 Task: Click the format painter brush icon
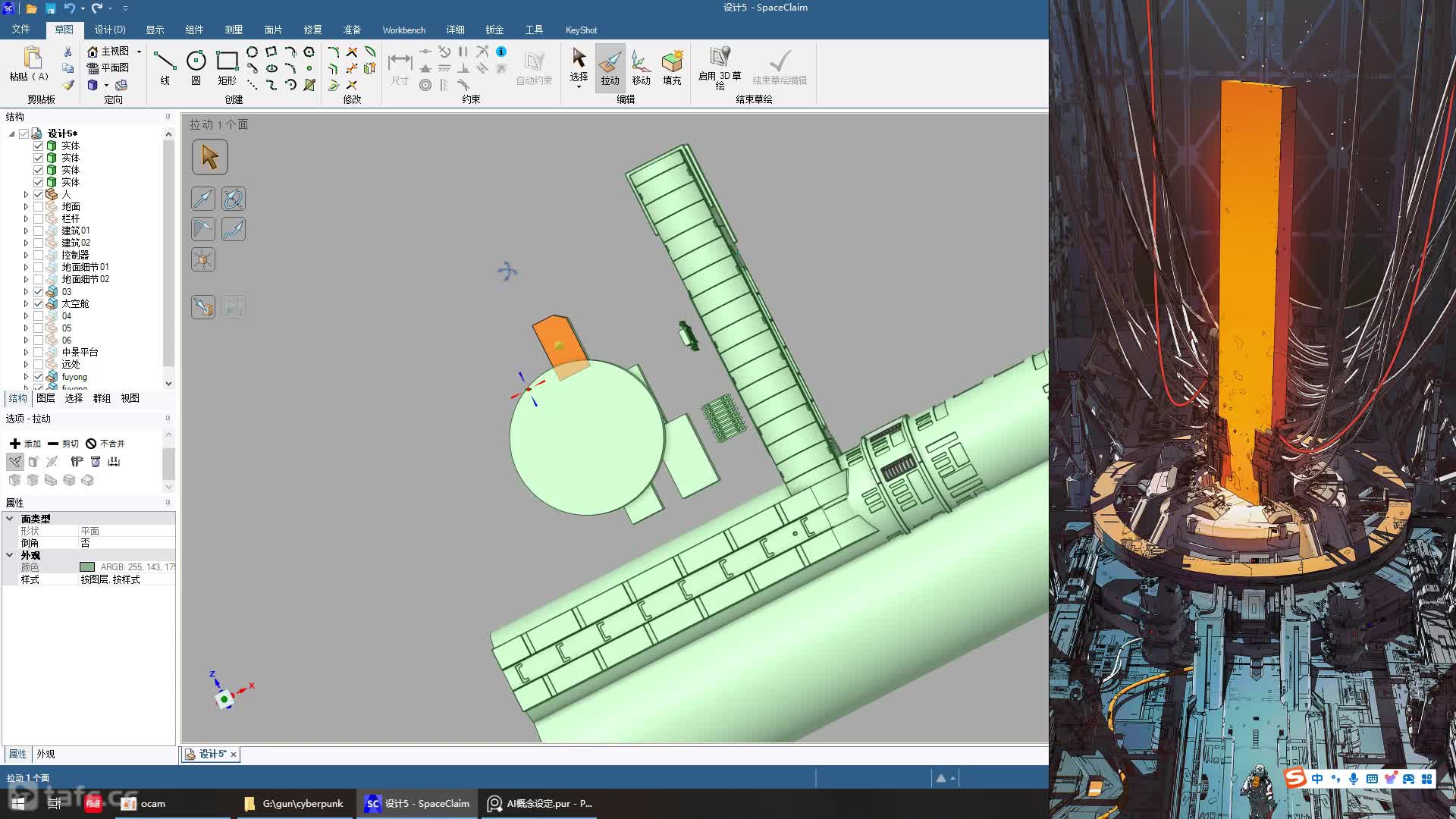pos(67,85)
